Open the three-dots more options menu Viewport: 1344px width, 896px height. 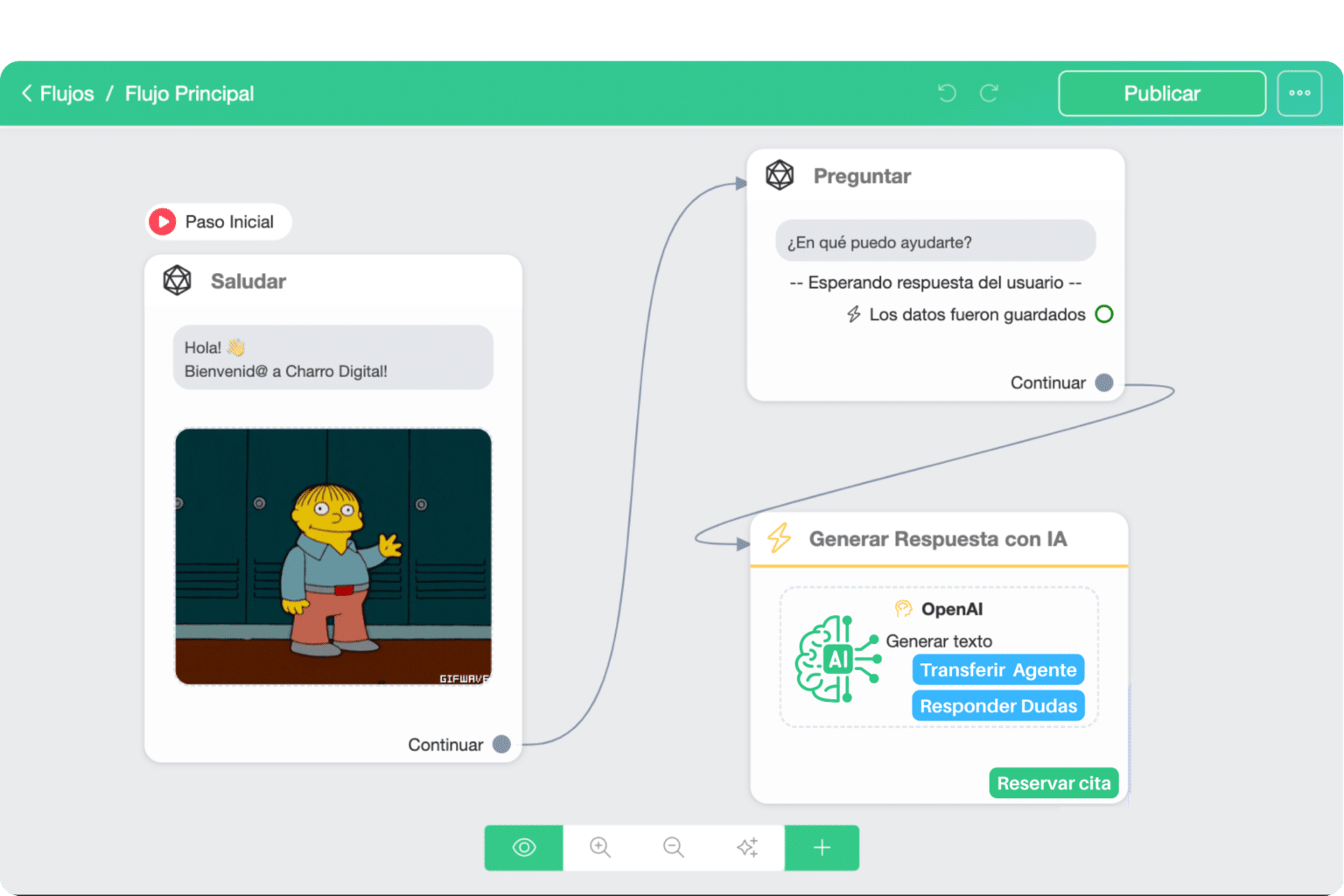(1299, 93)
